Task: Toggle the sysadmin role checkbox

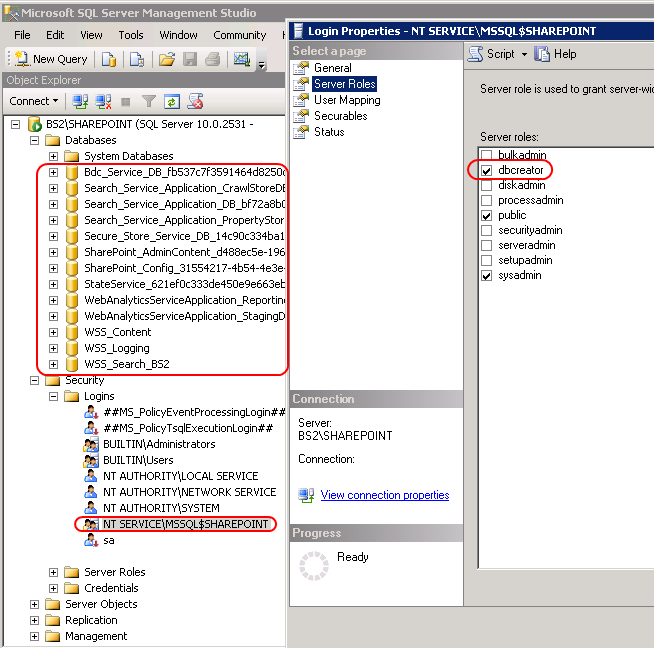Action: coord(487,275)
